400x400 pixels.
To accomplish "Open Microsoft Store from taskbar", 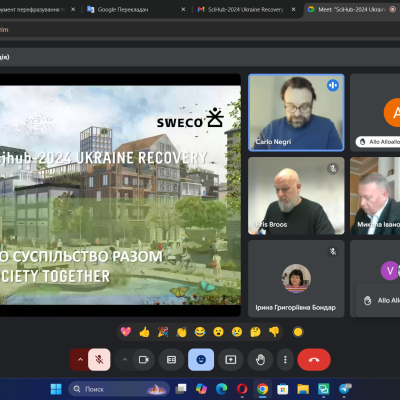I will [283, 389].
